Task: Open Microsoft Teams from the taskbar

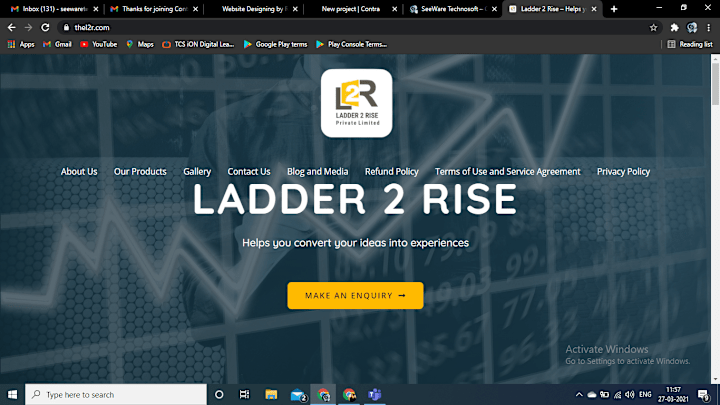Action: coord(375,394)
